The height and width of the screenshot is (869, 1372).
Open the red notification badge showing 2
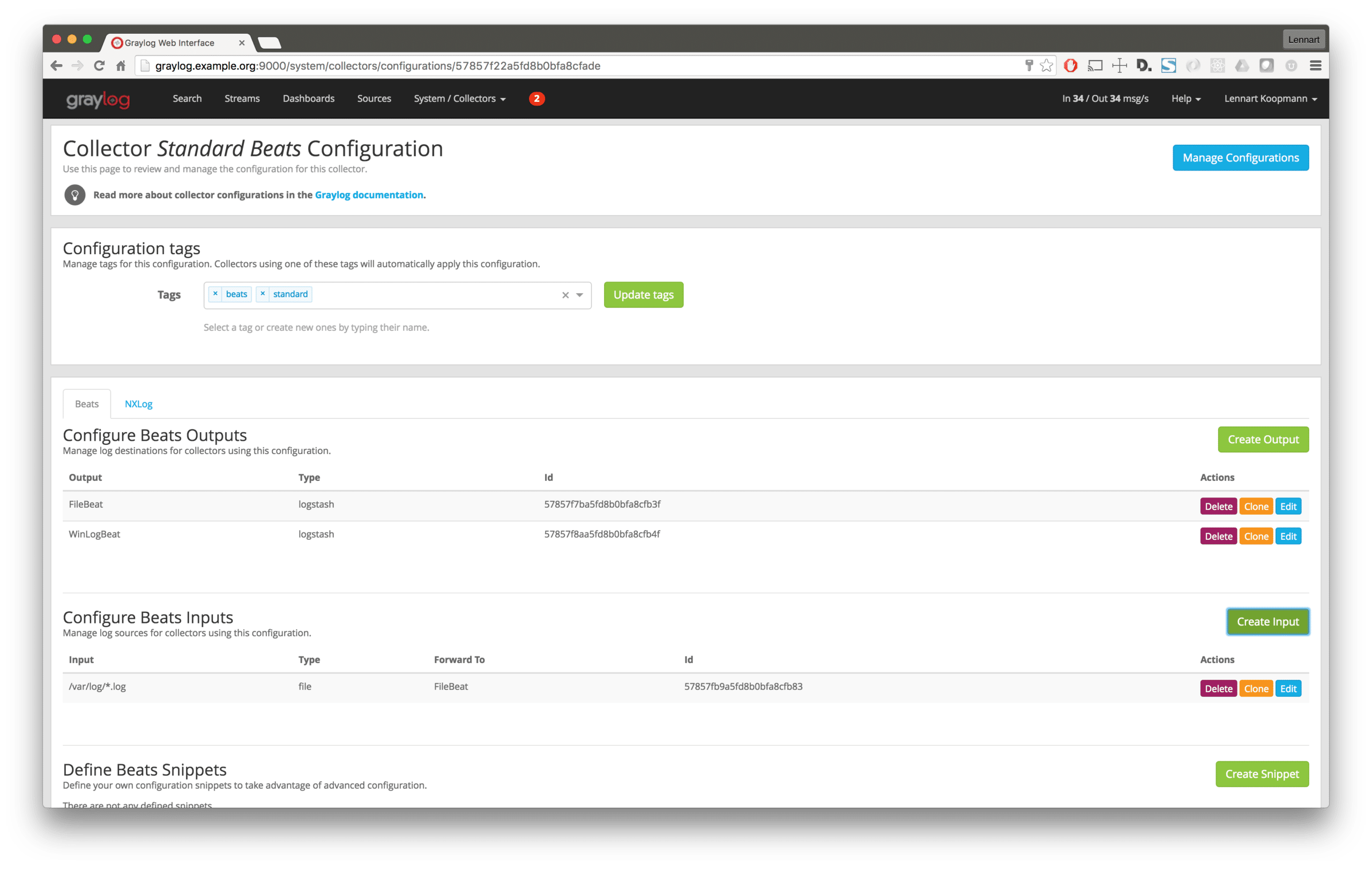coord(536,99)
